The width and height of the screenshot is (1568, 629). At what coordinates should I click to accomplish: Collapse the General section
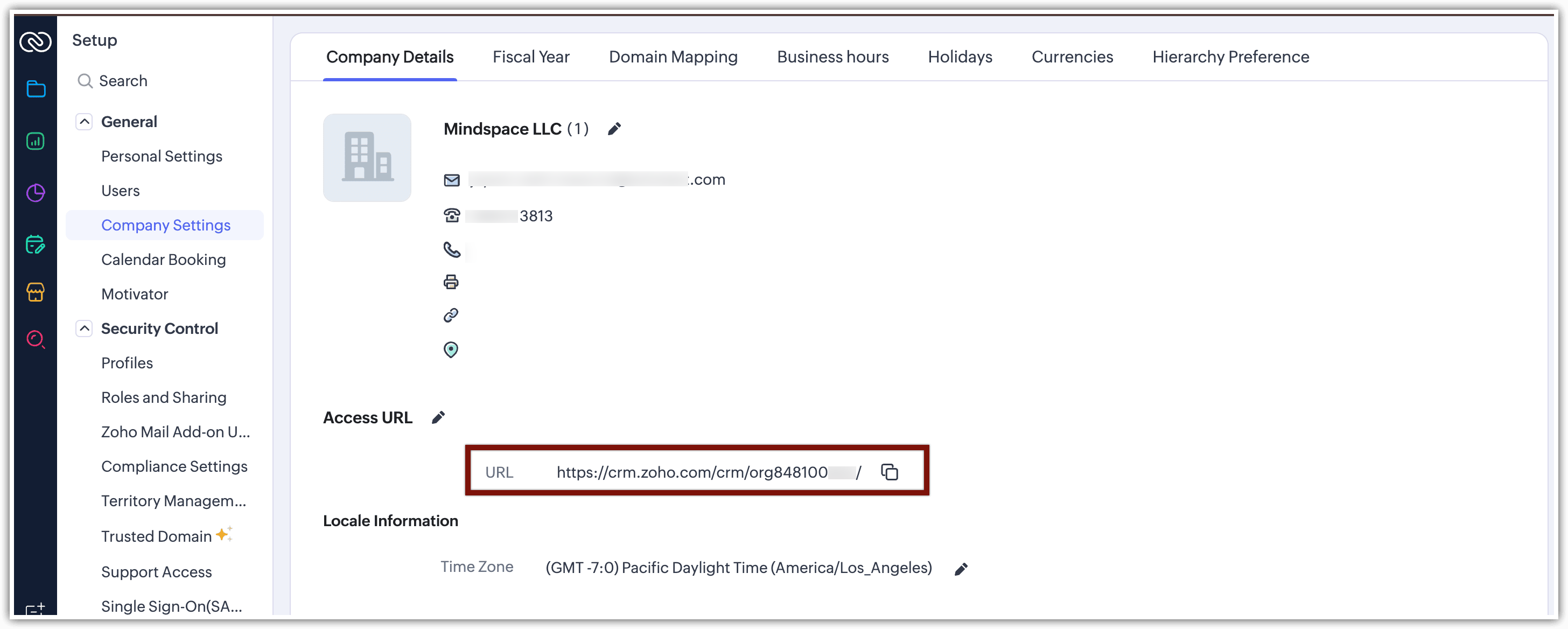(84, 122)
